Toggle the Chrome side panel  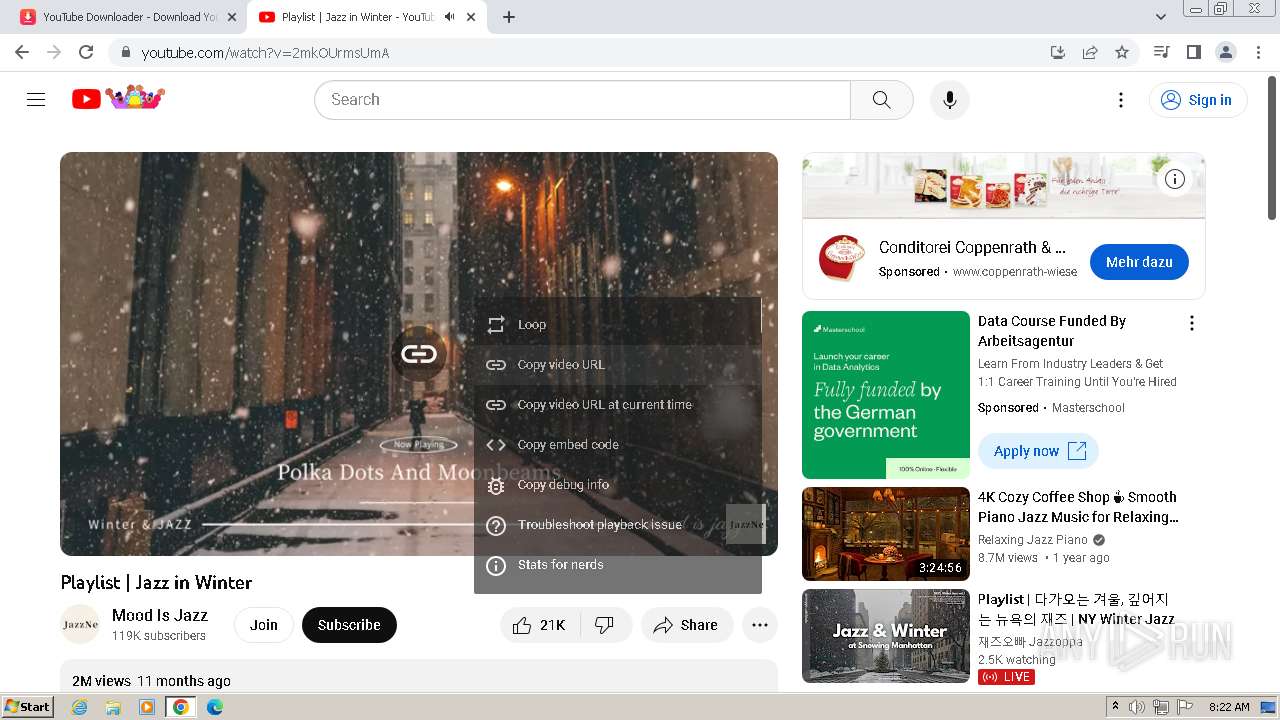click(x=1193, y=52)
